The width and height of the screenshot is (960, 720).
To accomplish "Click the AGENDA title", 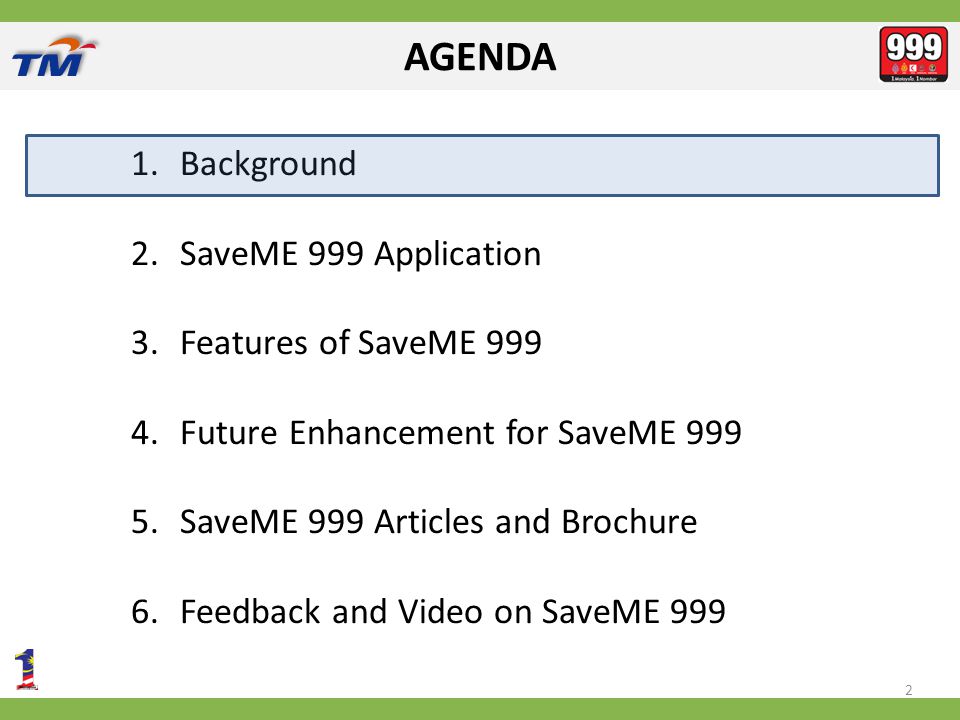I will pos(480,57).
